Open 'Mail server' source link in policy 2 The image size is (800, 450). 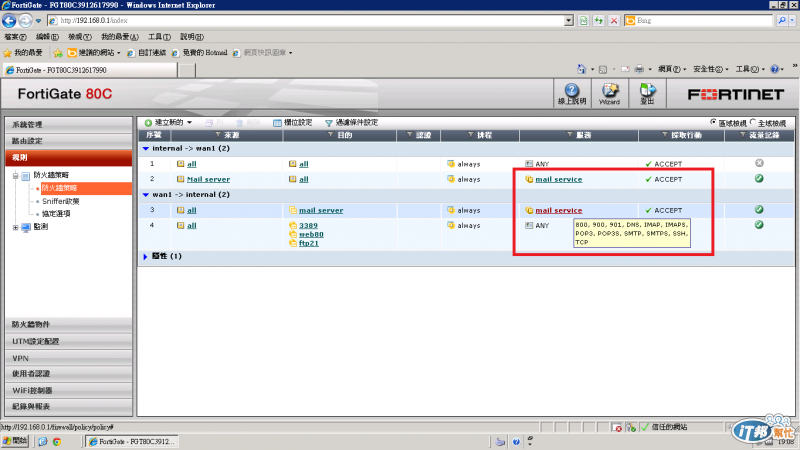[208, 179]
